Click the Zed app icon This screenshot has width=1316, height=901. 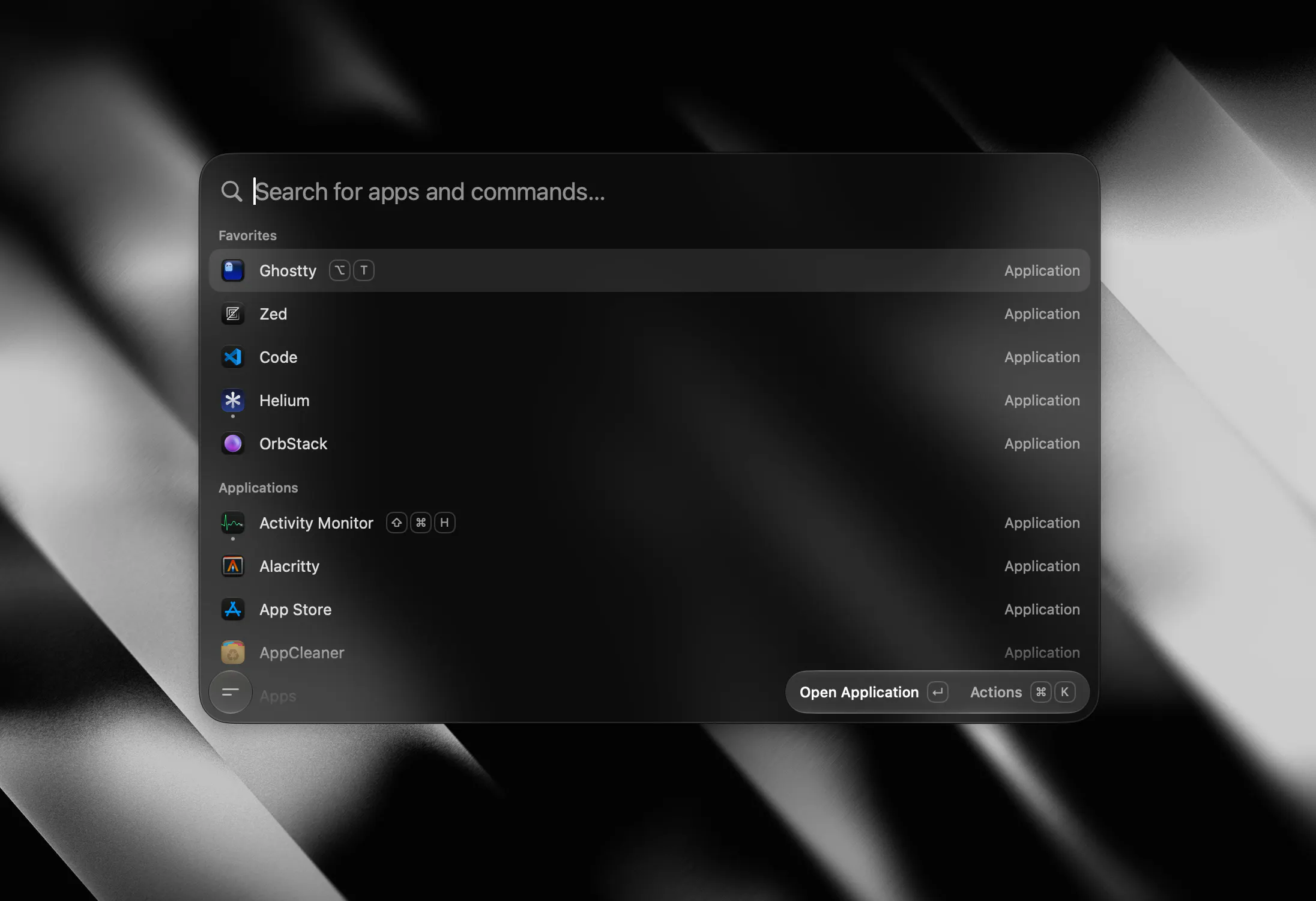(x=233, y=314)
